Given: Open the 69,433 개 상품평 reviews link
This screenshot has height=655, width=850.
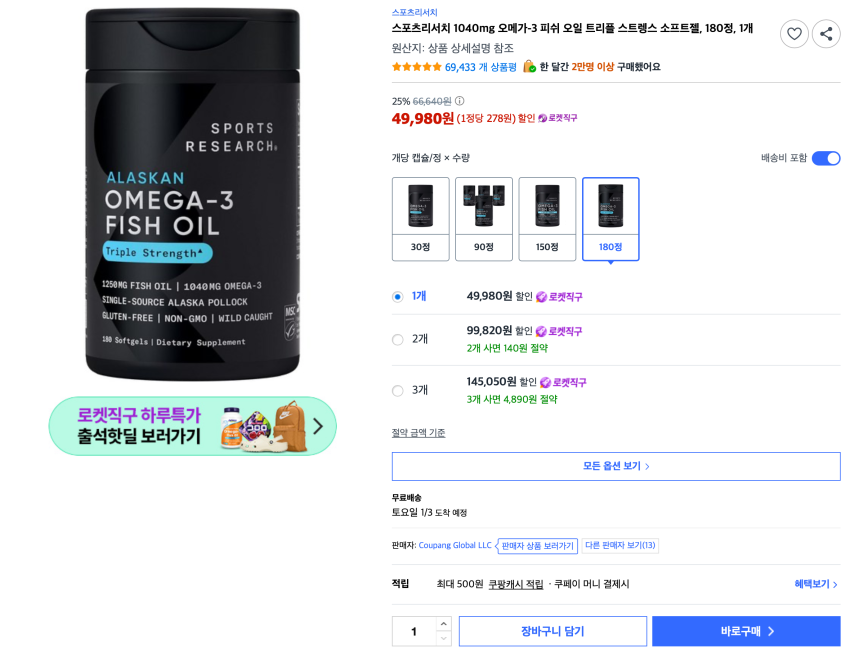Looking at the screenshot, I should [481, 67].
